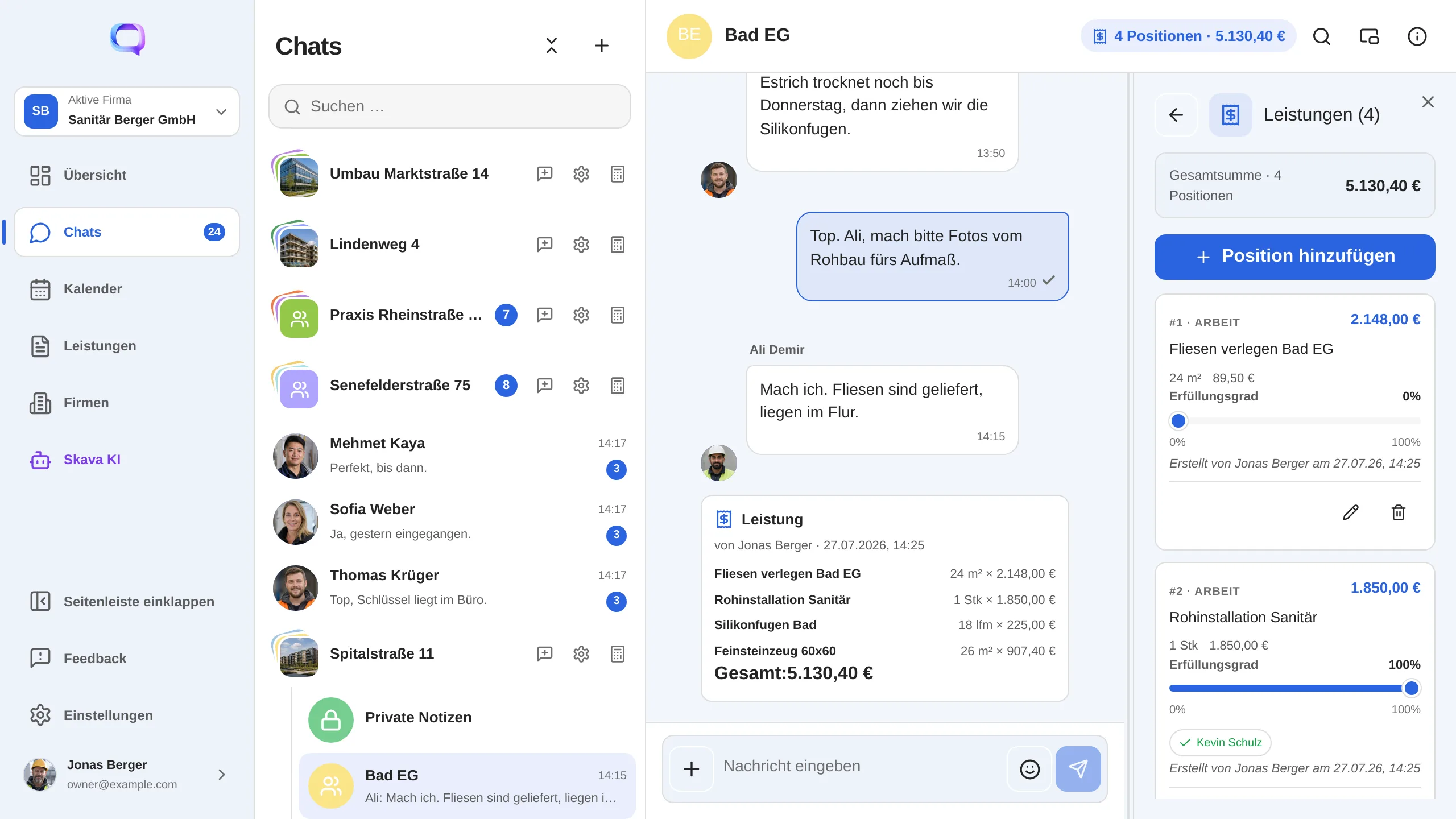
Task: Start a new chat with the plus icon
Action: [x=601, y=45]
